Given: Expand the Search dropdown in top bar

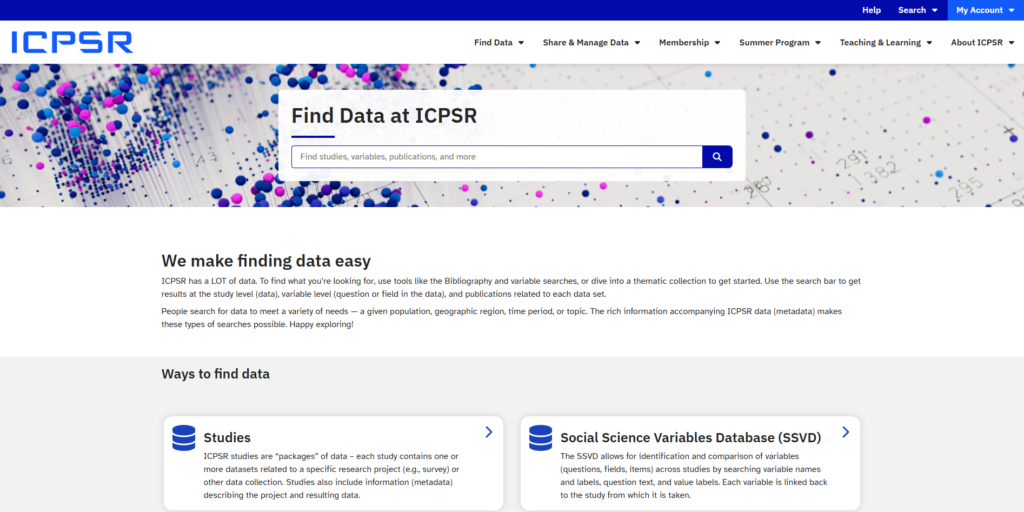Looking at the screenshot, I should click(917, 10).
